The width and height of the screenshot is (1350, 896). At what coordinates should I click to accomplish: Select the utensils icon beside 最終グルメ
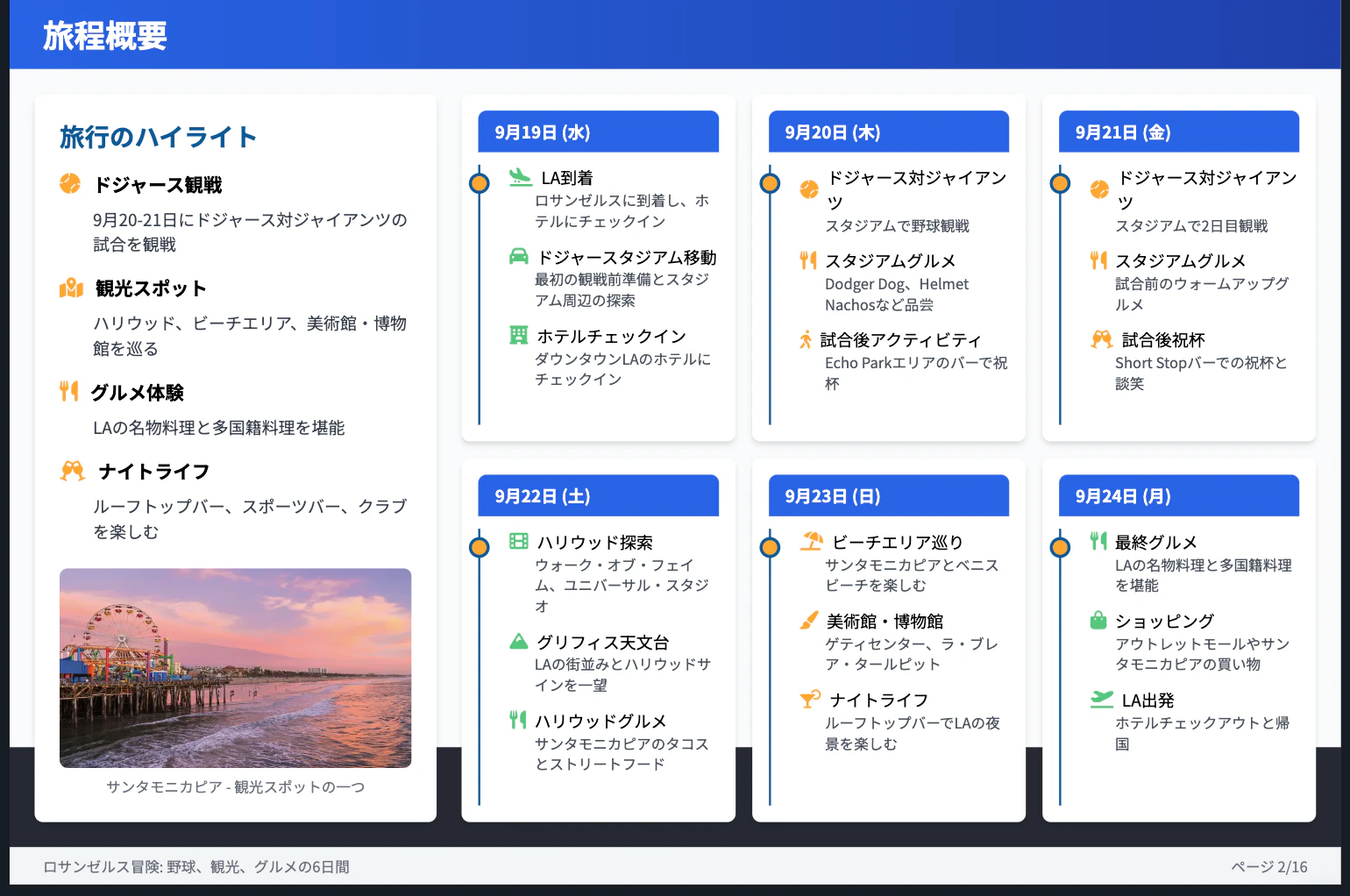[1098, 541]
